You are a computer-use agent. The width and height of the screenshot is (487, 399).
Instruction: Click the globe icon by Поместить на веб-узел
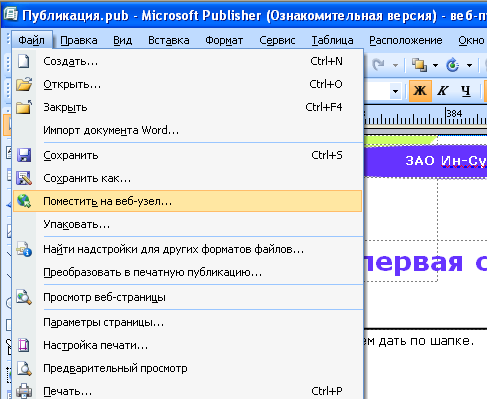point(24,201)
